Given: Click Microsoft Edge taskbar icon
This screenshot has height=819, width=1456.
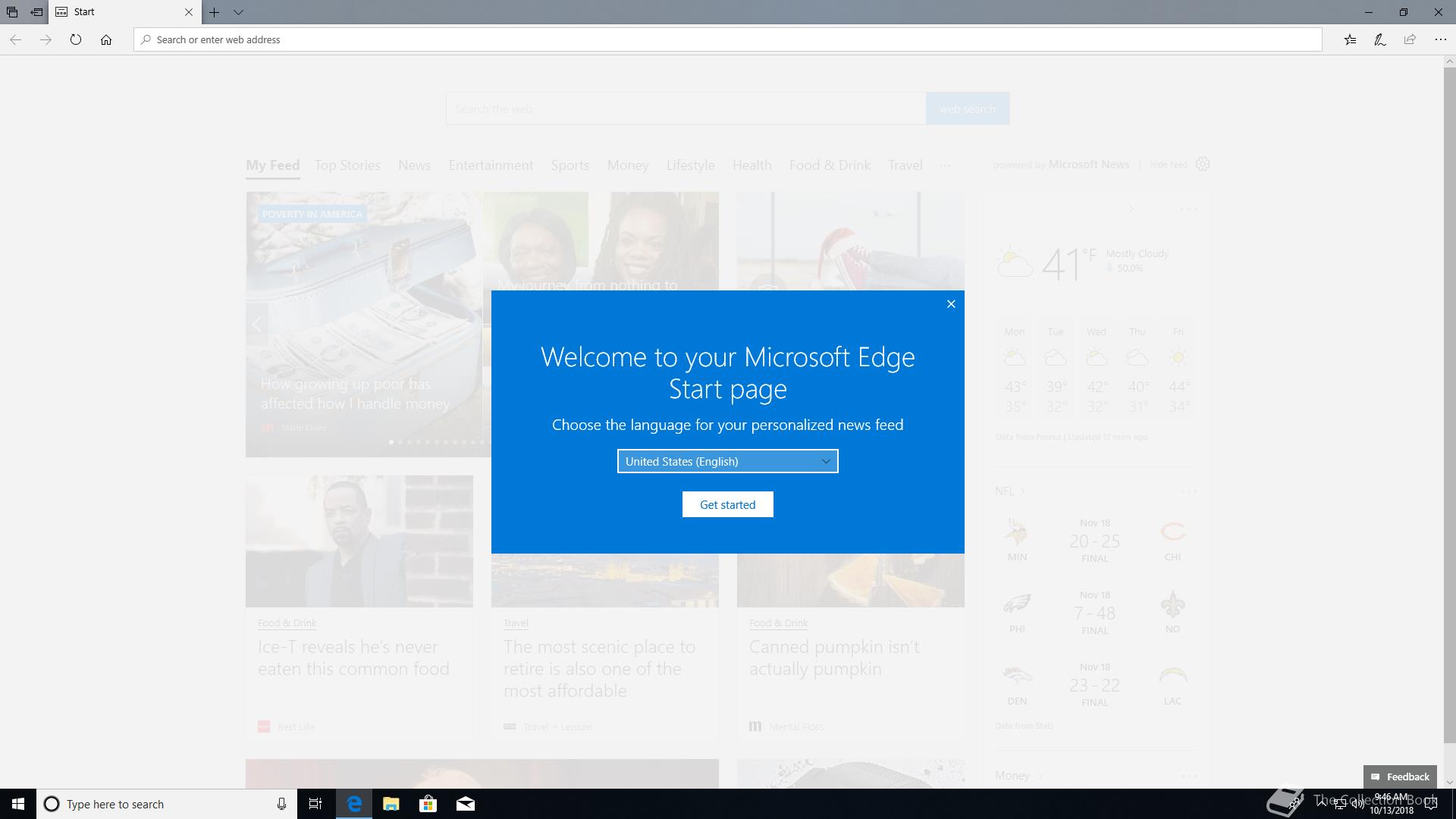Looking at the screenshot, I should 354,804.
